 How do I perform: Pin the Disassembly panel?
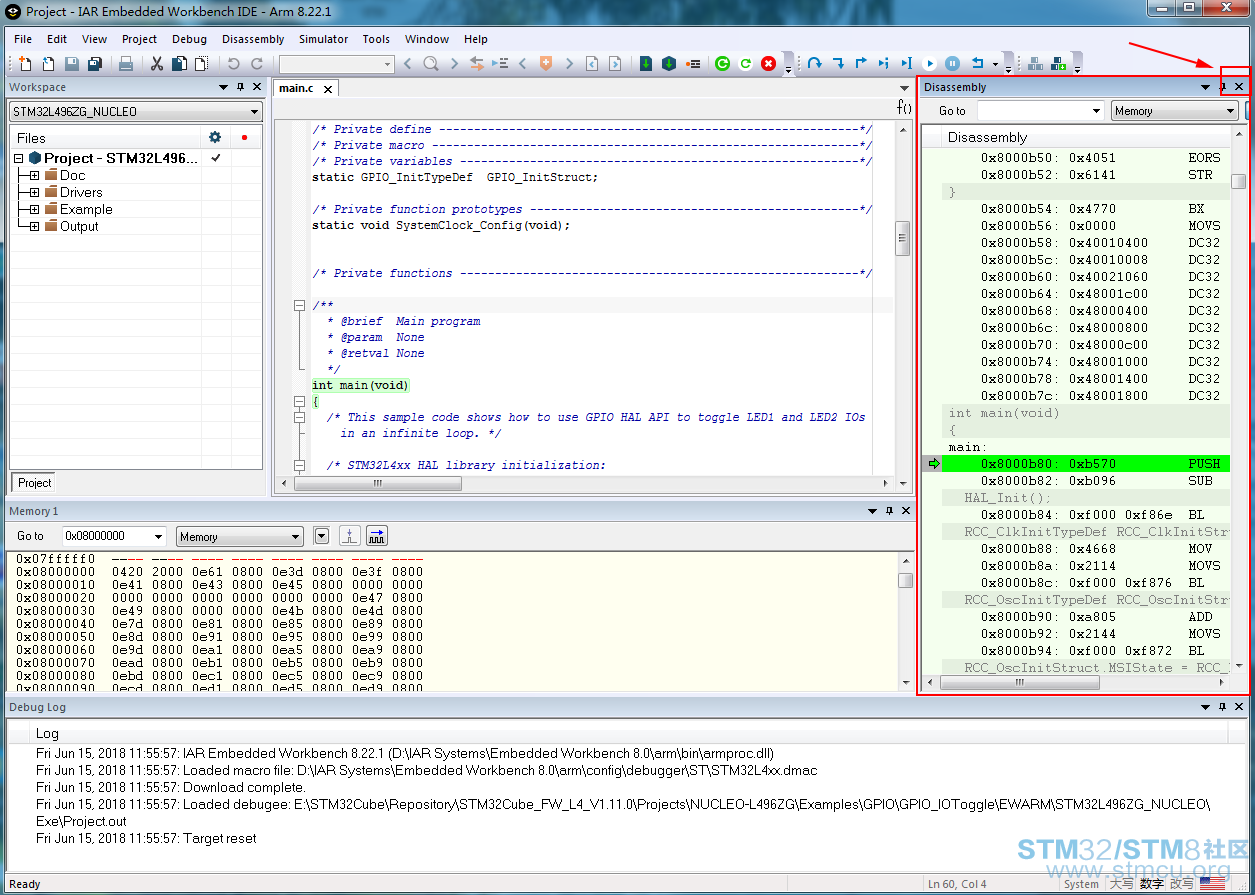[x=1222, y=87]
